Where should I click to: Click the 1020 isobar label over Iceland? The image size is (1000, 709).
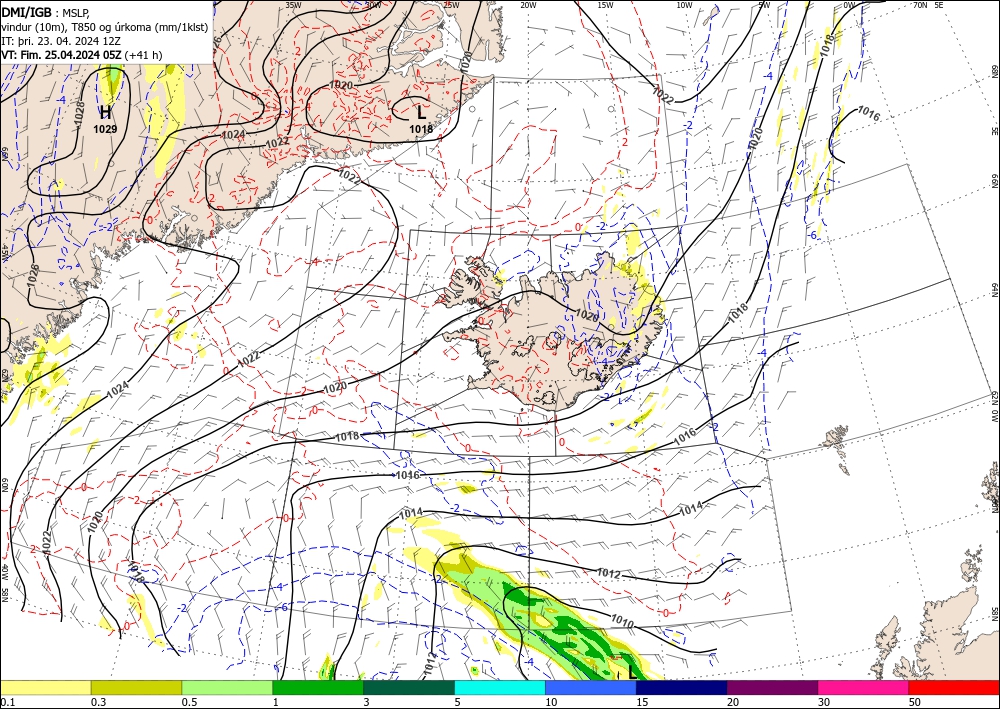(x=587, y=315)
